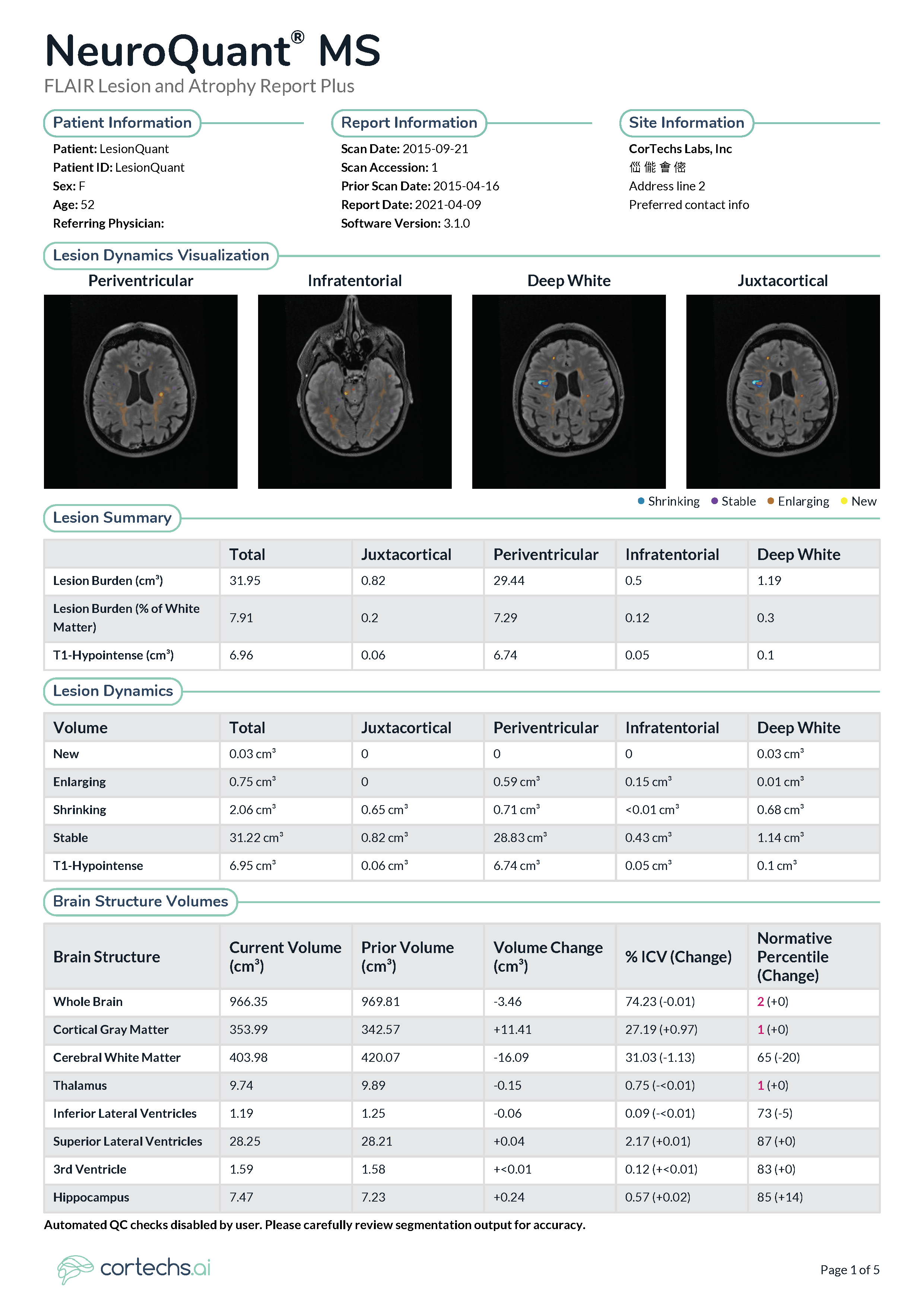Click the Juxtacortical brain scan image
Viewport: 924px width, 1307px height.
(x=783, y=391)
